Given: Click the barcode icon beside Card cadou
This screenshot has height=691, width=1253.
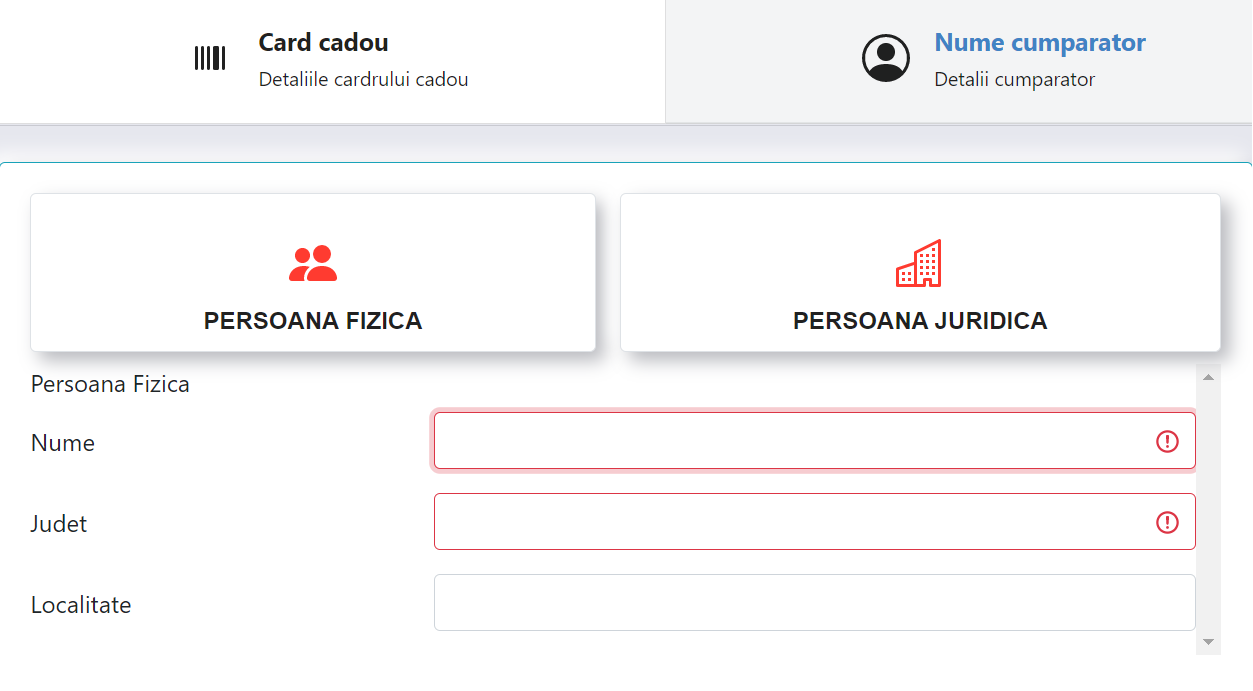Looking at the screenshot, I should coord(210,58).
